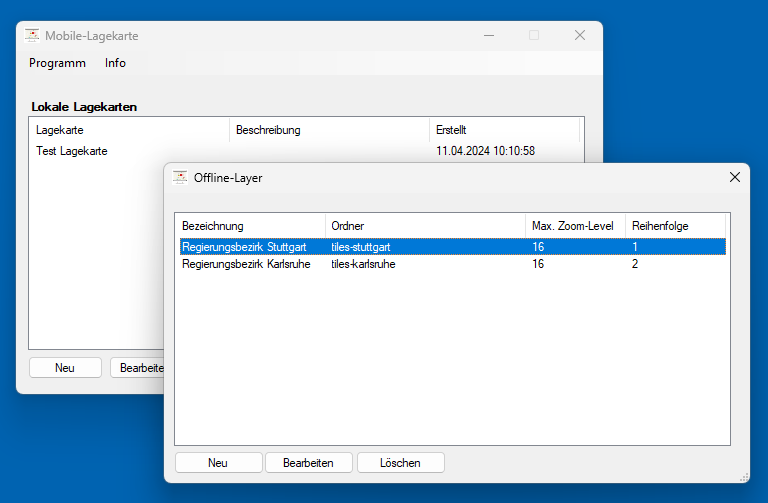Screen dimensions: 768x503
Task: Sort by the Lagekarte column header
Action: (129, 130)
